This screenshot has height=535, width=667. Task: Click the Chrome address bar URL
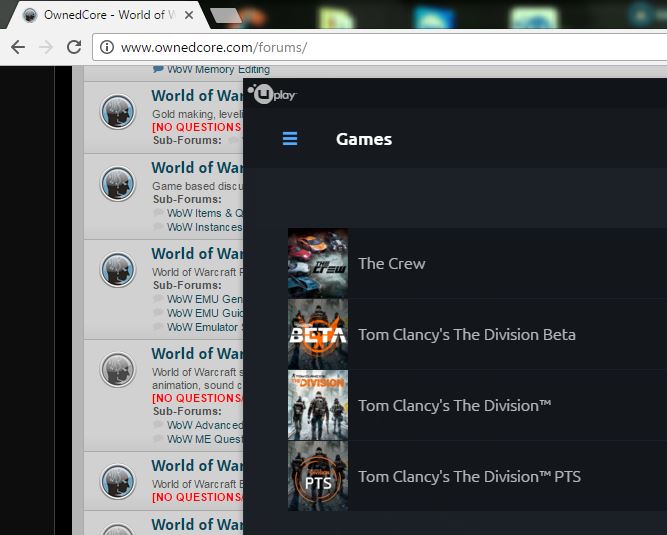click(214, 47)
